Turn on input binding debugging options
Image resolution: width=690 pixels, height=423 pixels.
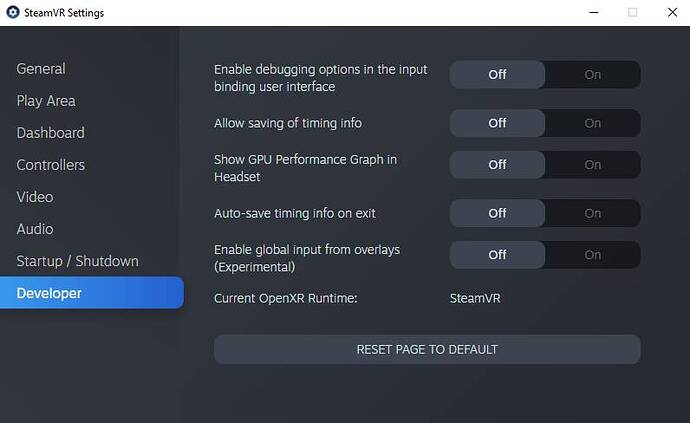click(x=593, y=75)
